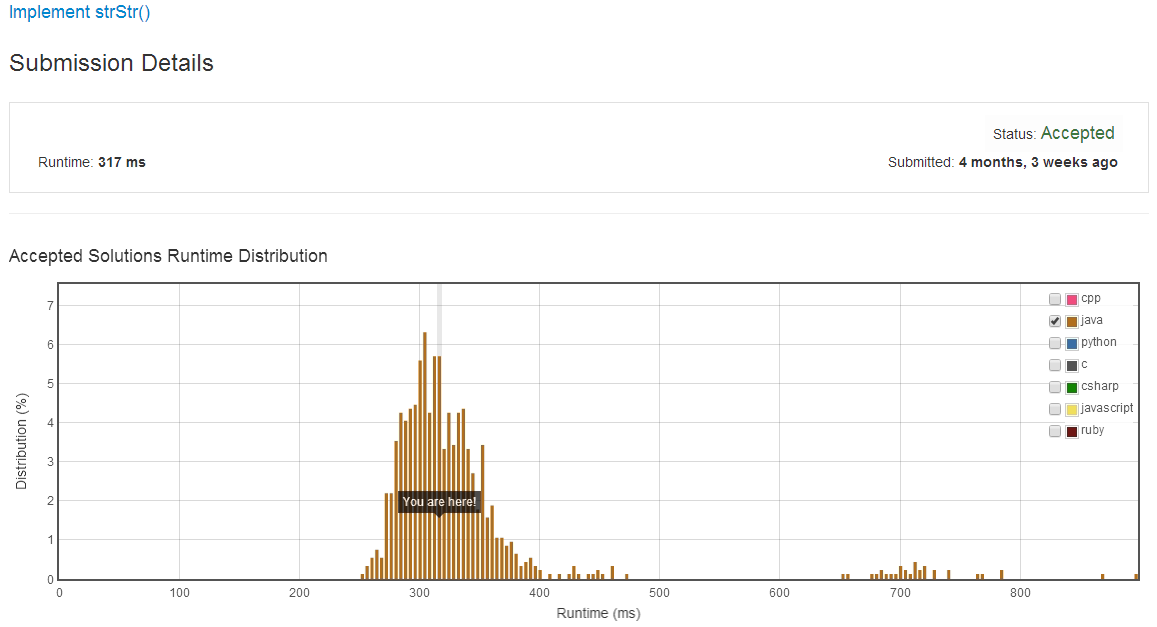Check the javascript language checkbox
Image resolution: width=1157 pixels, height=627 pixels.
point(1055,409)
